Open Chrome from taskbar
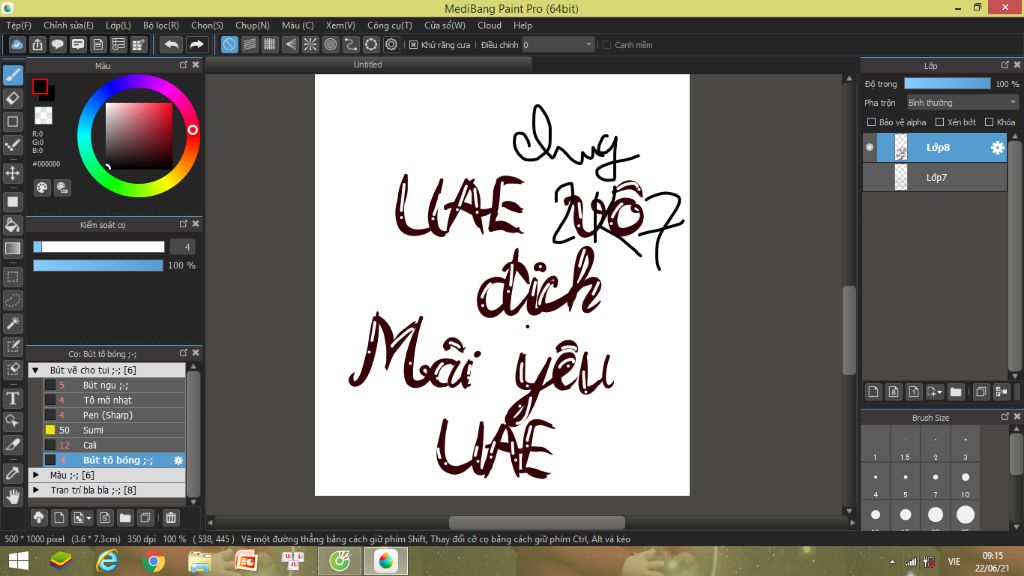Screen dimensions: 1024x576 tap(153, 561)
